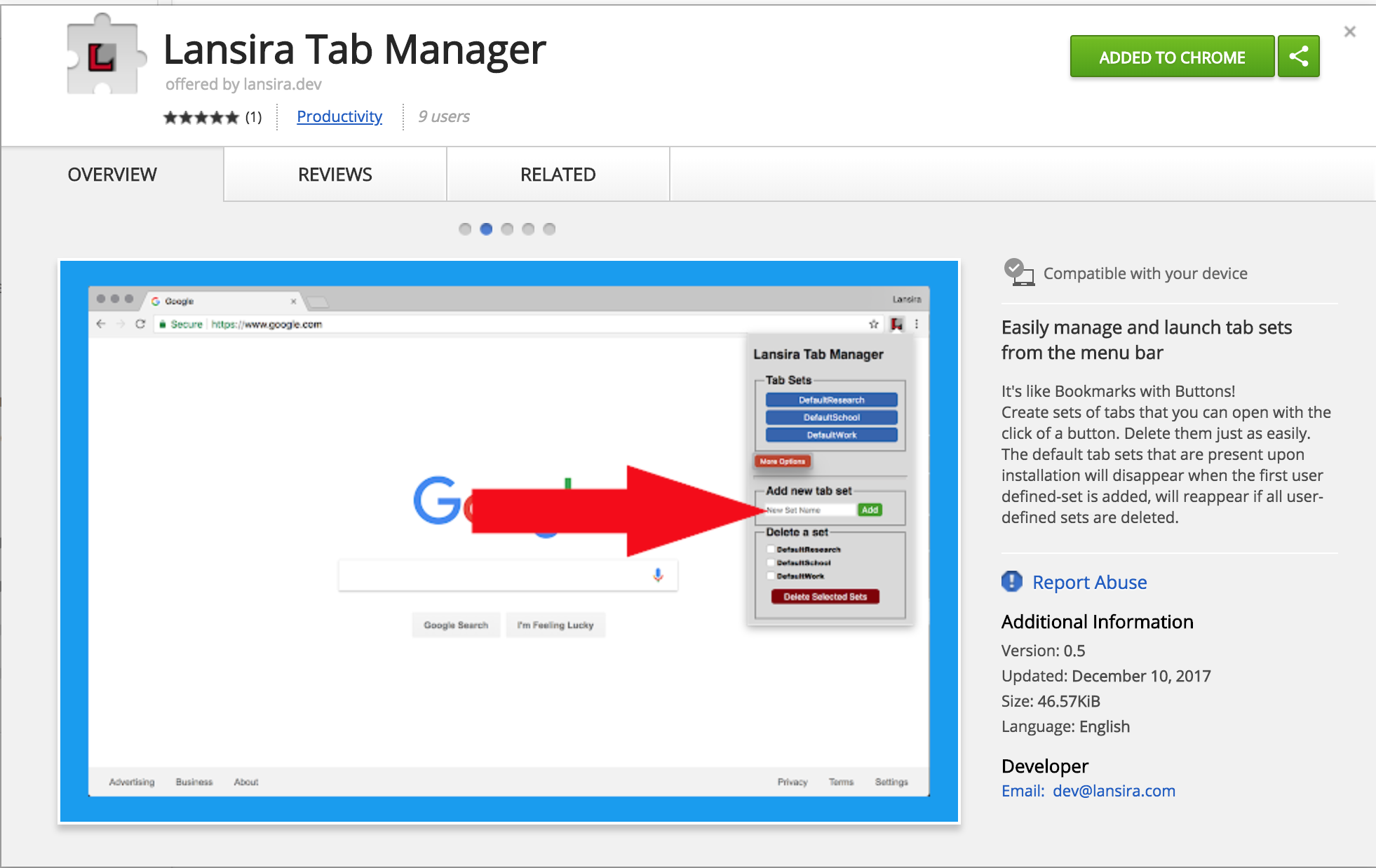Select the third carousel dot

[507, 229]
